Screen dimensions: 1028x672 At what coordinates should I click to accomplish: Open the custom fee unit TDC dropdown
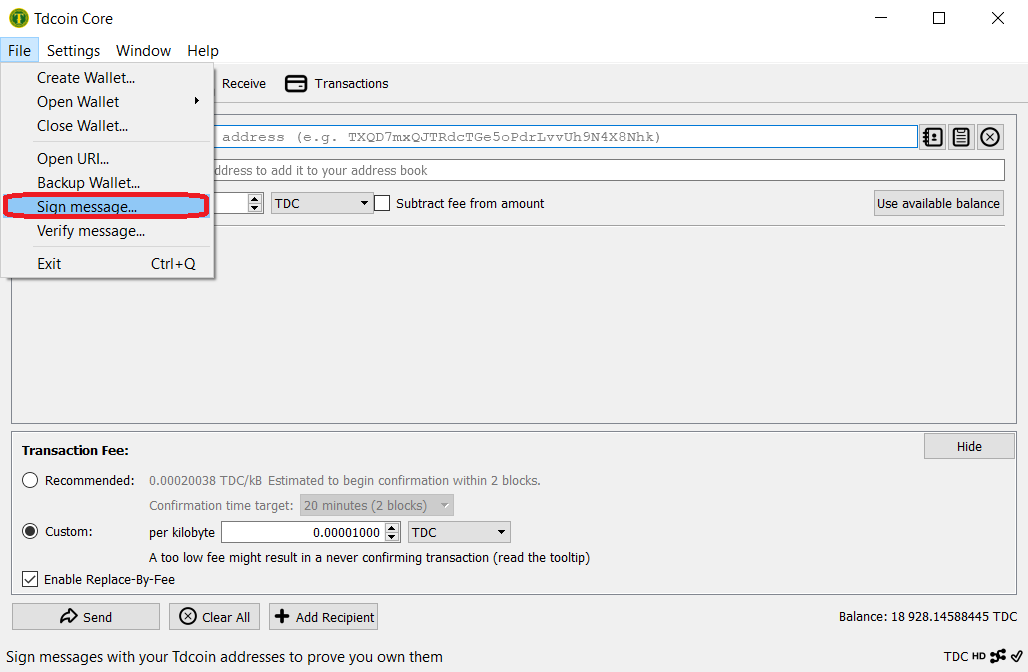point(459,532)
